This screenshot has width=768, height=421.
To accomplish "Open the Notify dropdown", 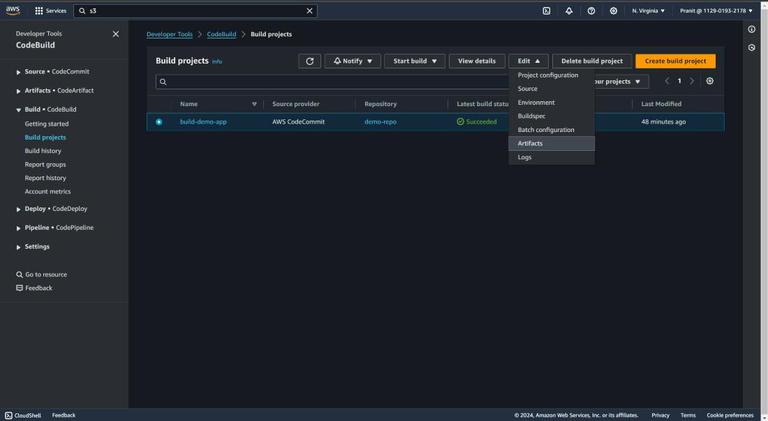I will tap(353, 61).
